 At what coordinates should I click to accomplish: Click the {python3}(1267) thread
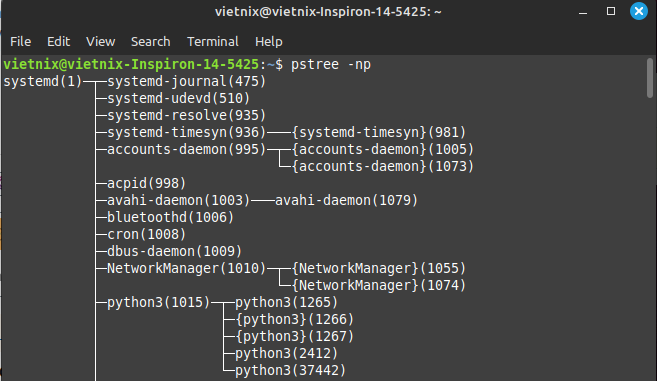[x=295, y=336]
